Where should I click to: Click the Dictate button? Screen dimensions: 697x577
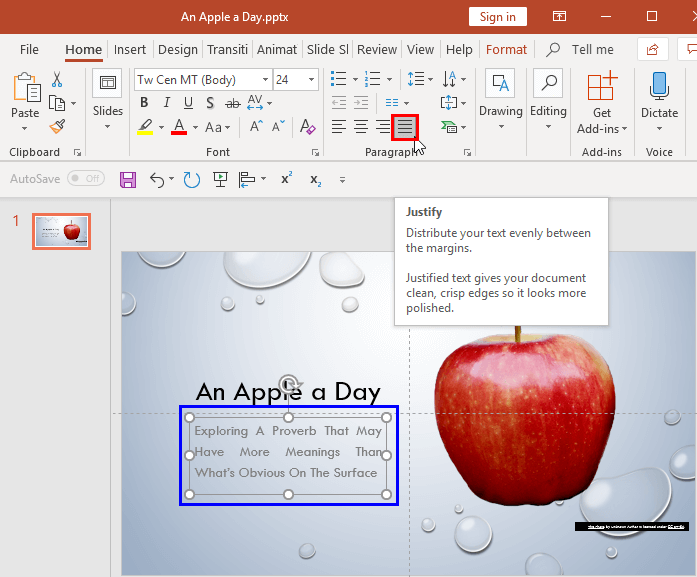point(659,100)
